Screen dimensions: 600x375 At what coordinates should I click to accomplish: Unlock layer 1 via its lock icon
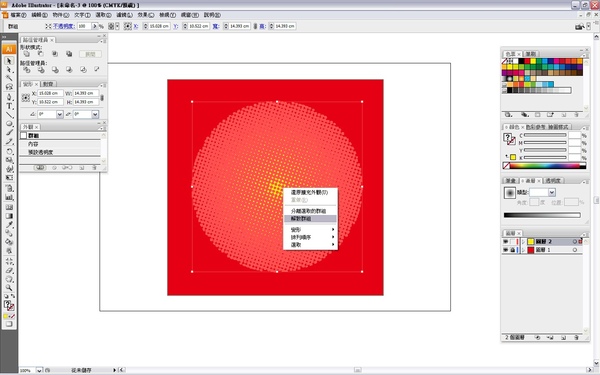(x=513, y=250)
